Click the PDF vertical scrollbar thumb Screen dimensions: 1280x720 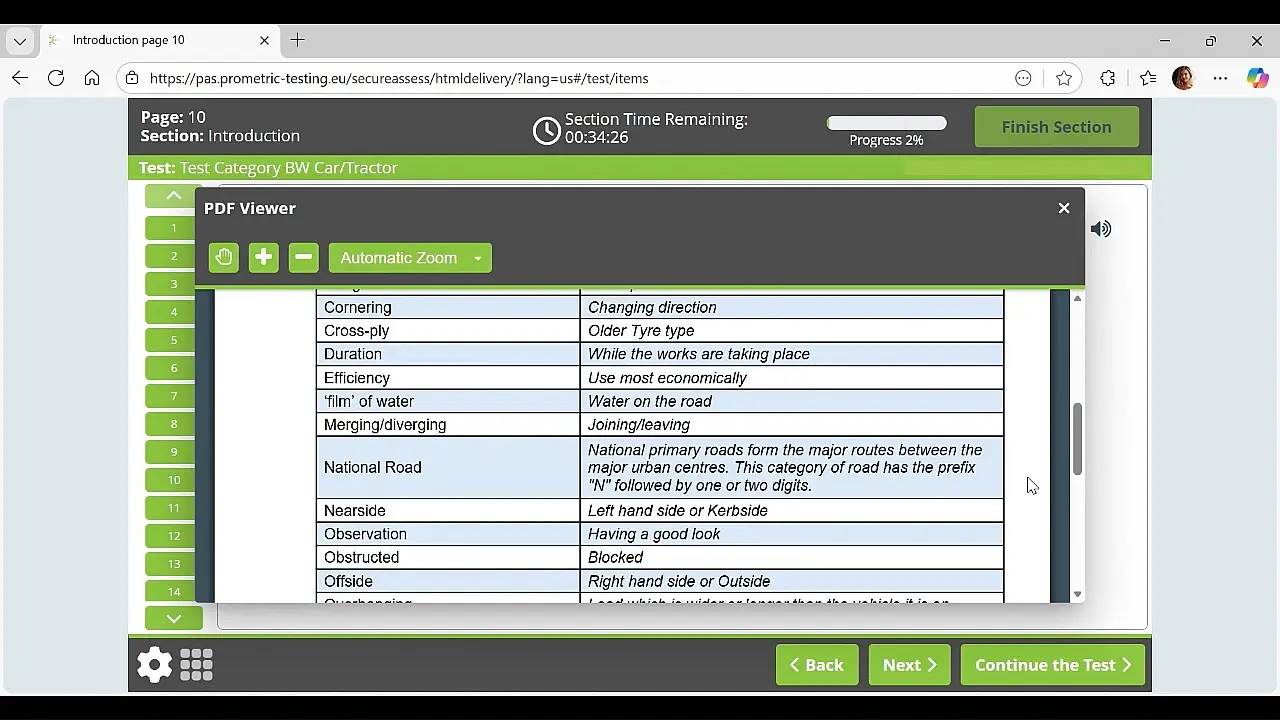pyautogui.click(x=1077, y=439)
